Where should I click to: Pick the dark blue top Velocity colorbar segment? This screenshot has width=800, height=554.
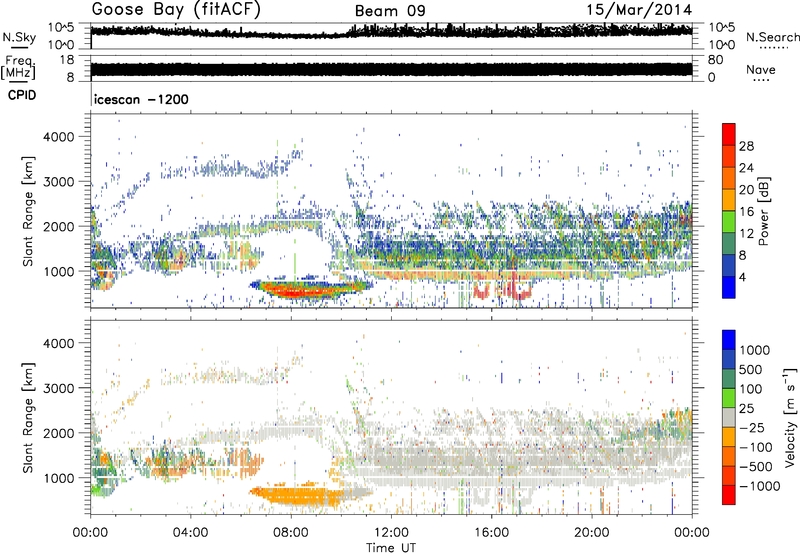[x=729, y=340]
